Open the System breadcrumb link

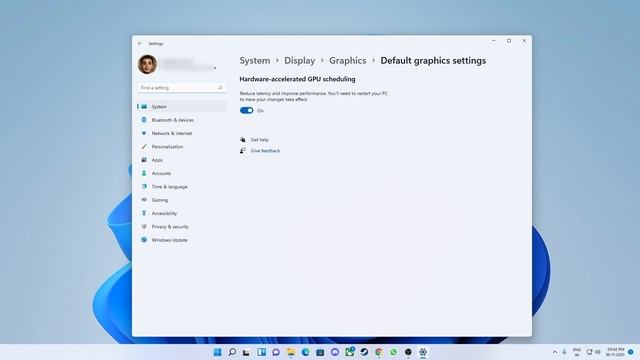point(255,60)
